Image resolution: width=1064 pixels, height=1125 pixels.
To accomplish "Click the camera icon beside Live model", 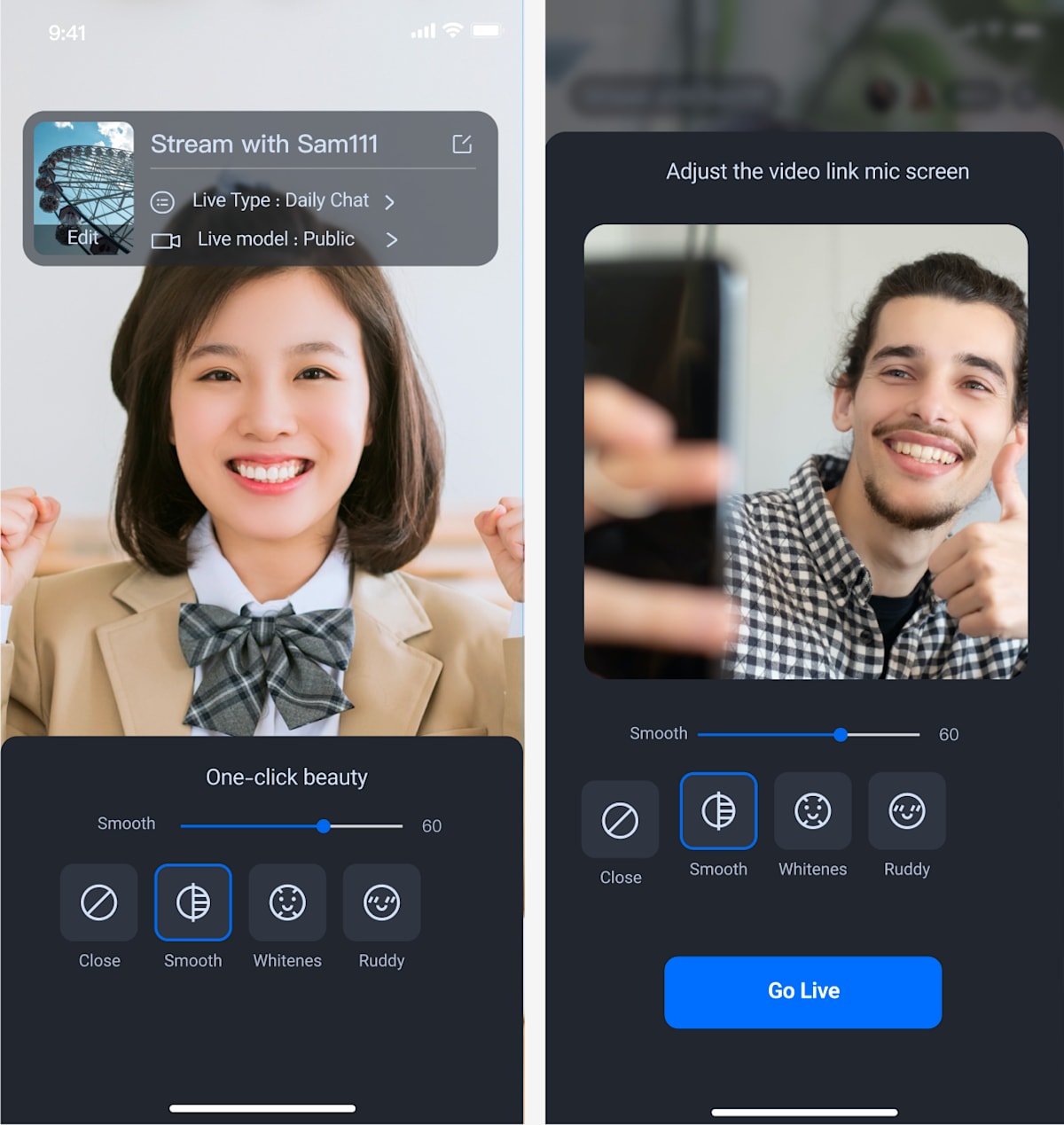I will (166, 240).
